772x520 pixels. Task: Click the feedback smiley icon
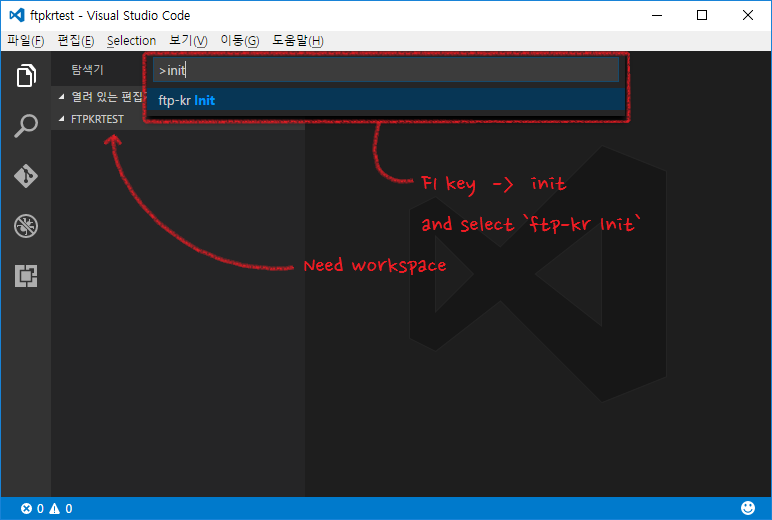pyautogui.click(x=748, y=508)
